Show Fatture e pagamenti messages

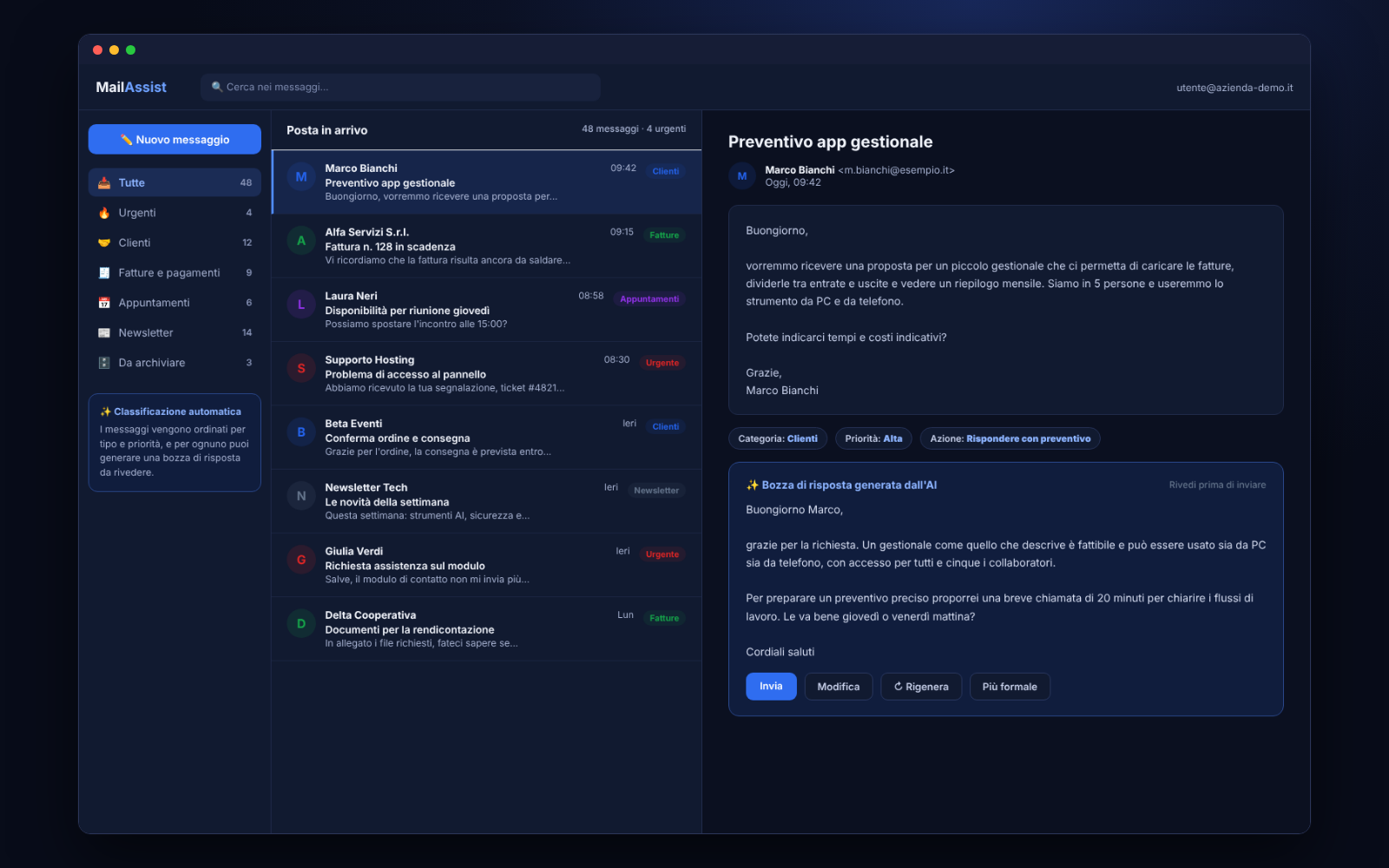coord(174,273)
